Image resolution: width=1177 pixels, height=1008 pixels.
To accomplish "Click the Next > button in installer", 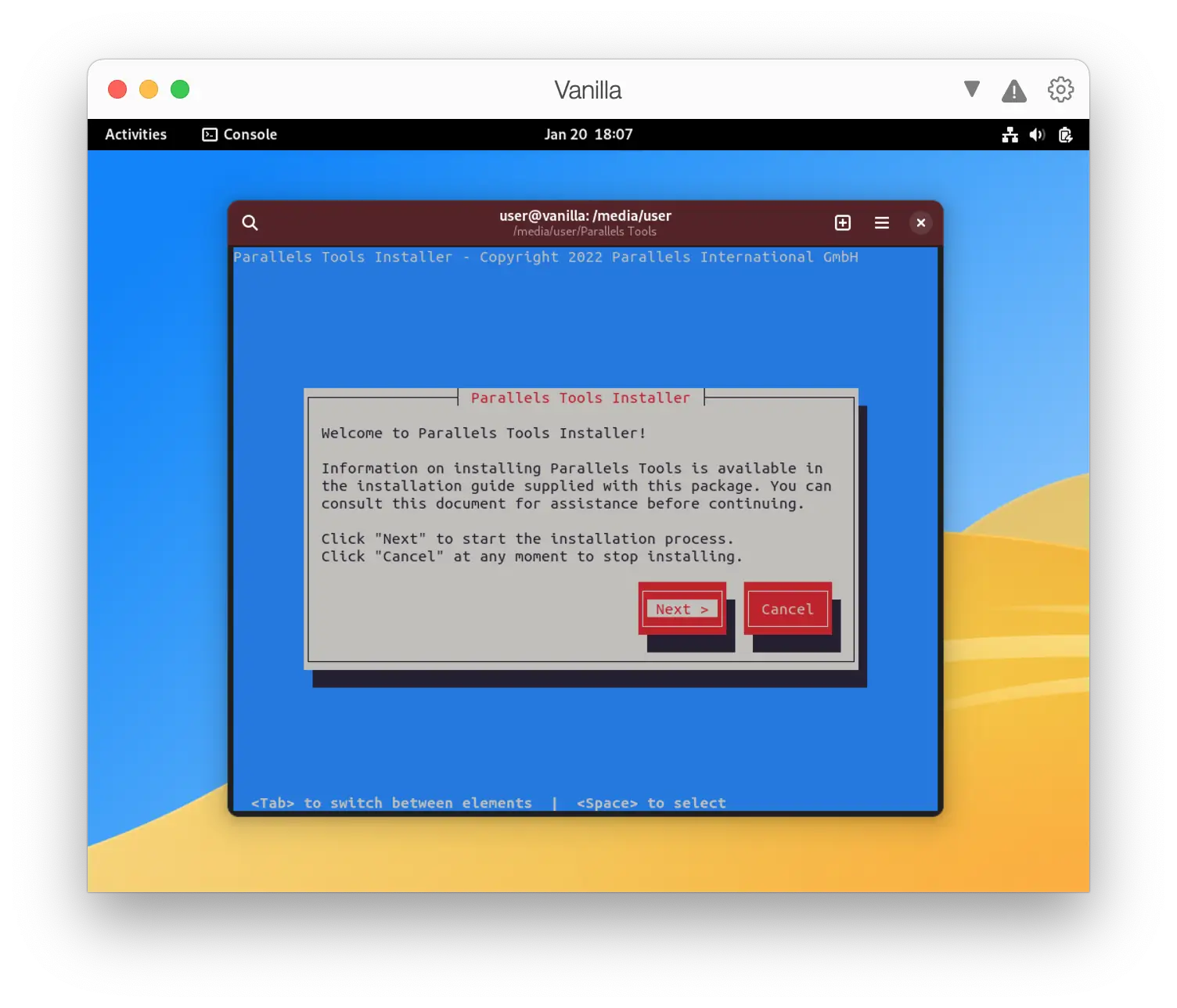I will (682, 609).
